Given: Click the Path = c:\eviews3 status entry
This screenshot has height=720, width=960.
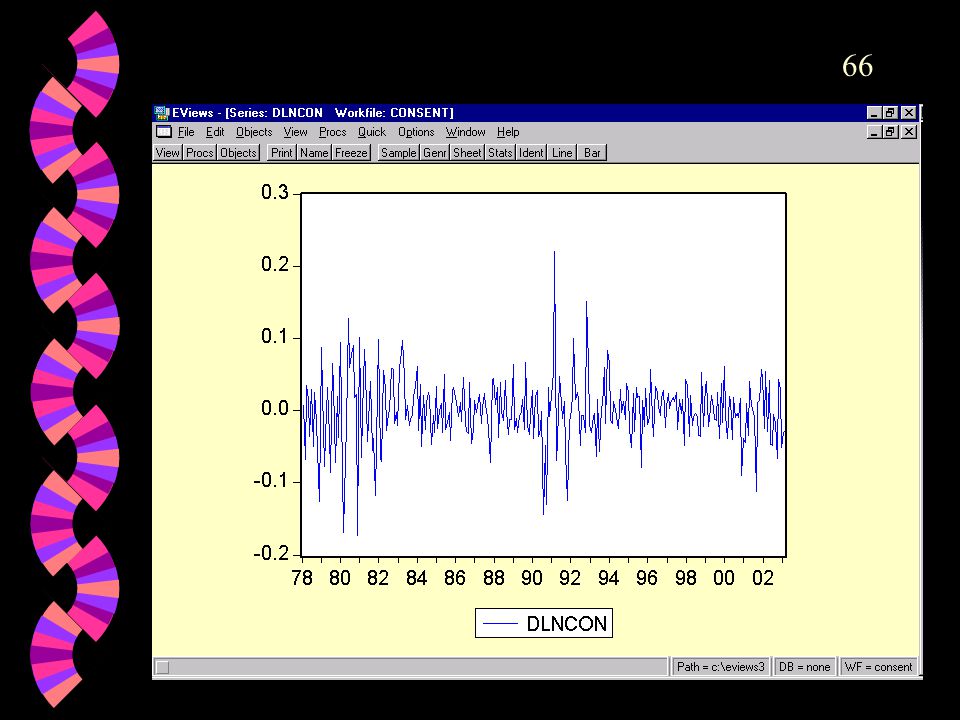Looking at the screenshot, I should (721, 667).
